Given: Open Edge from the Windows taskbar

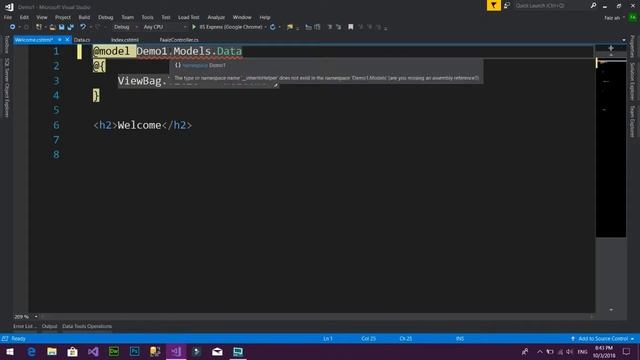Looking at the screenshot, I should point(31,351).
